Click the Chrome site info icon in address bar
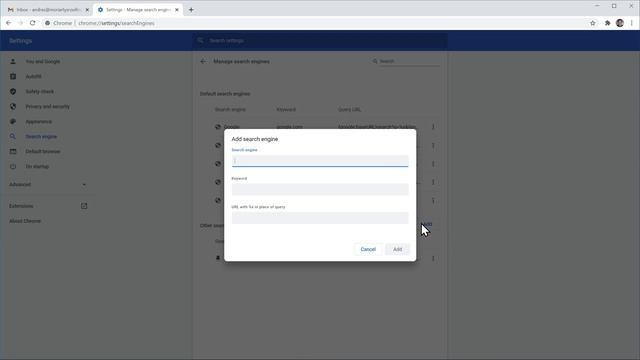 point(47,23)
